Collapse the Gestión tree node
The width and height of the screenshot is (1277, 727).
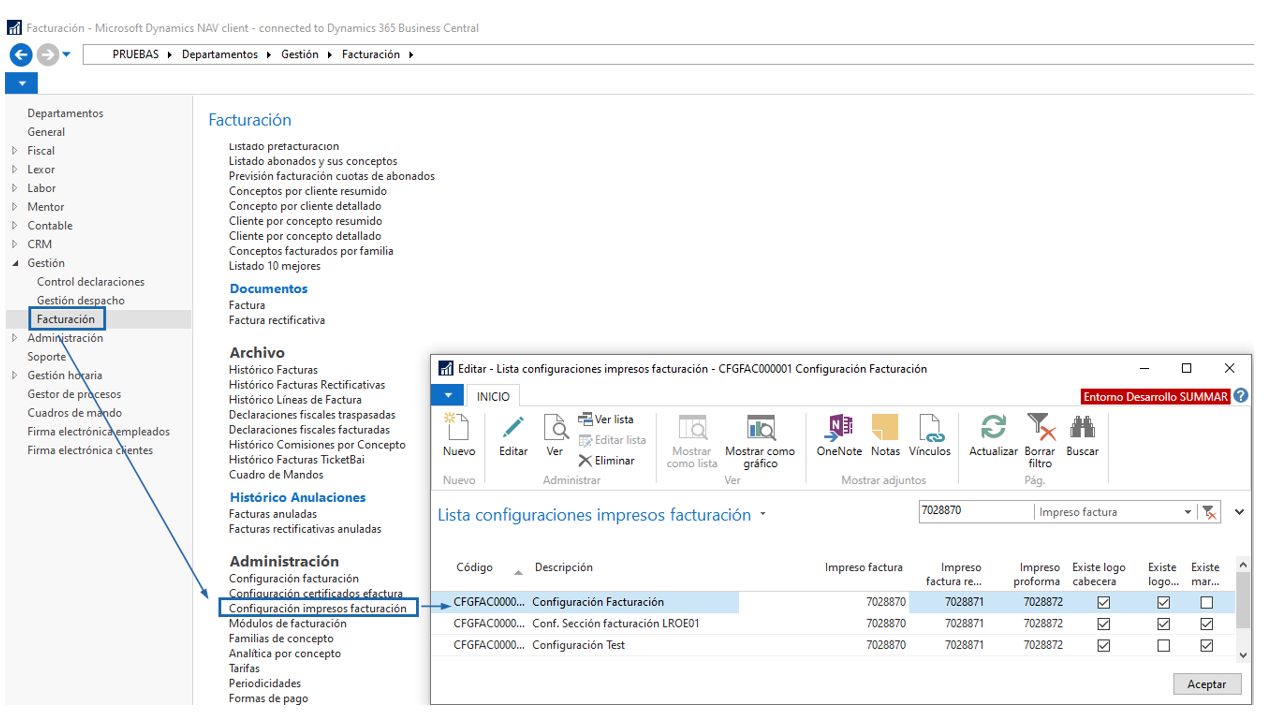tap(15, 264)
